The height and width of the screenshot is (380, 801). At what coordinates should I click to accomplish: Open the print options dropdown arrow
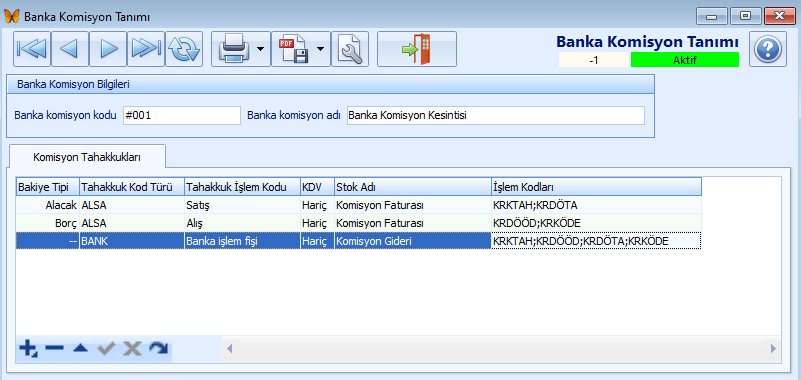261,49
